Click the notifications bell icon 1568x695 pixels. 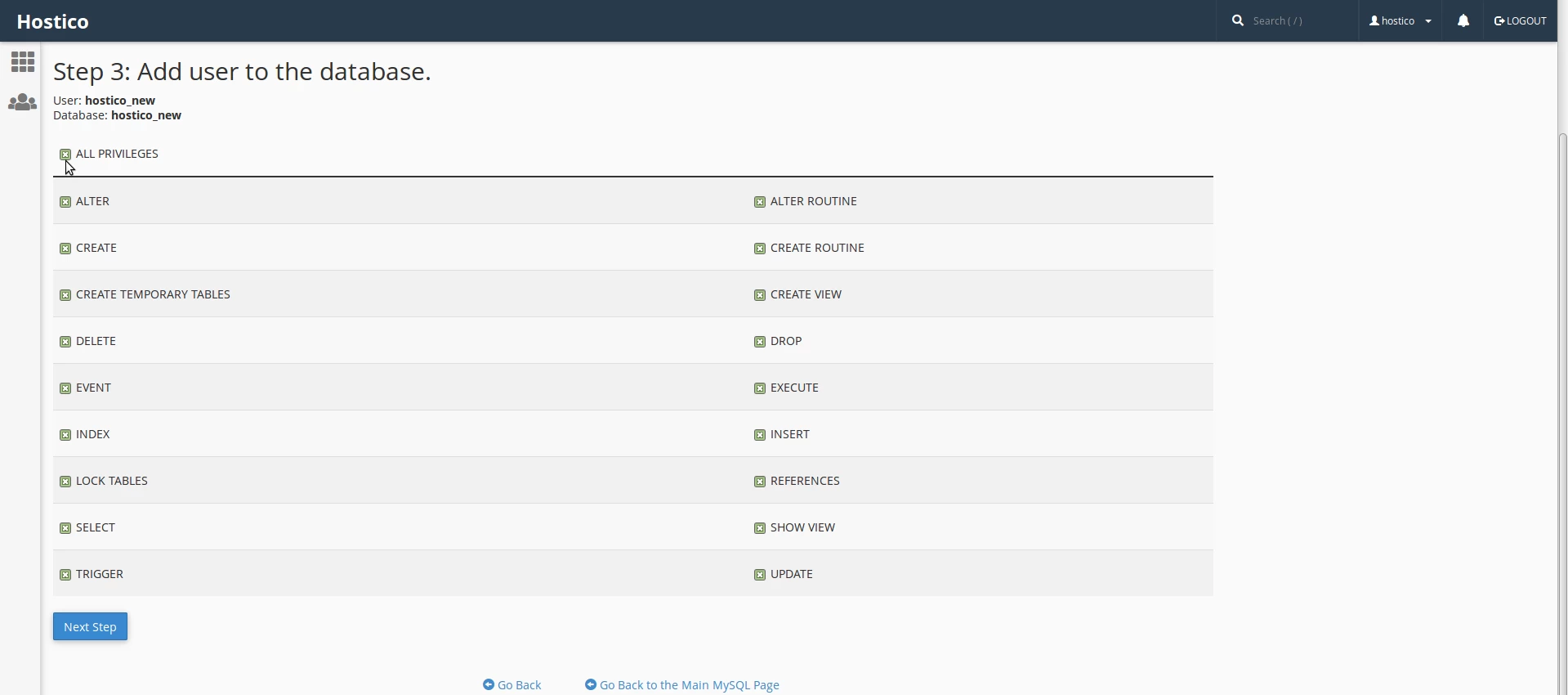tap(1463, 21)
